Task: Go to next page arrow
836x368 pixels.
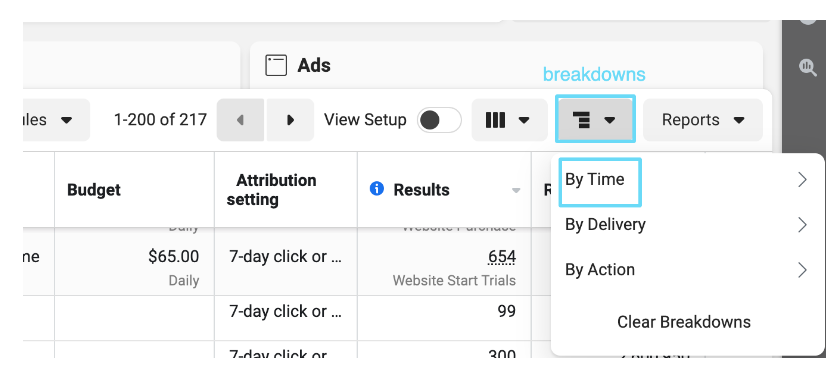Action: coord(291,120)
